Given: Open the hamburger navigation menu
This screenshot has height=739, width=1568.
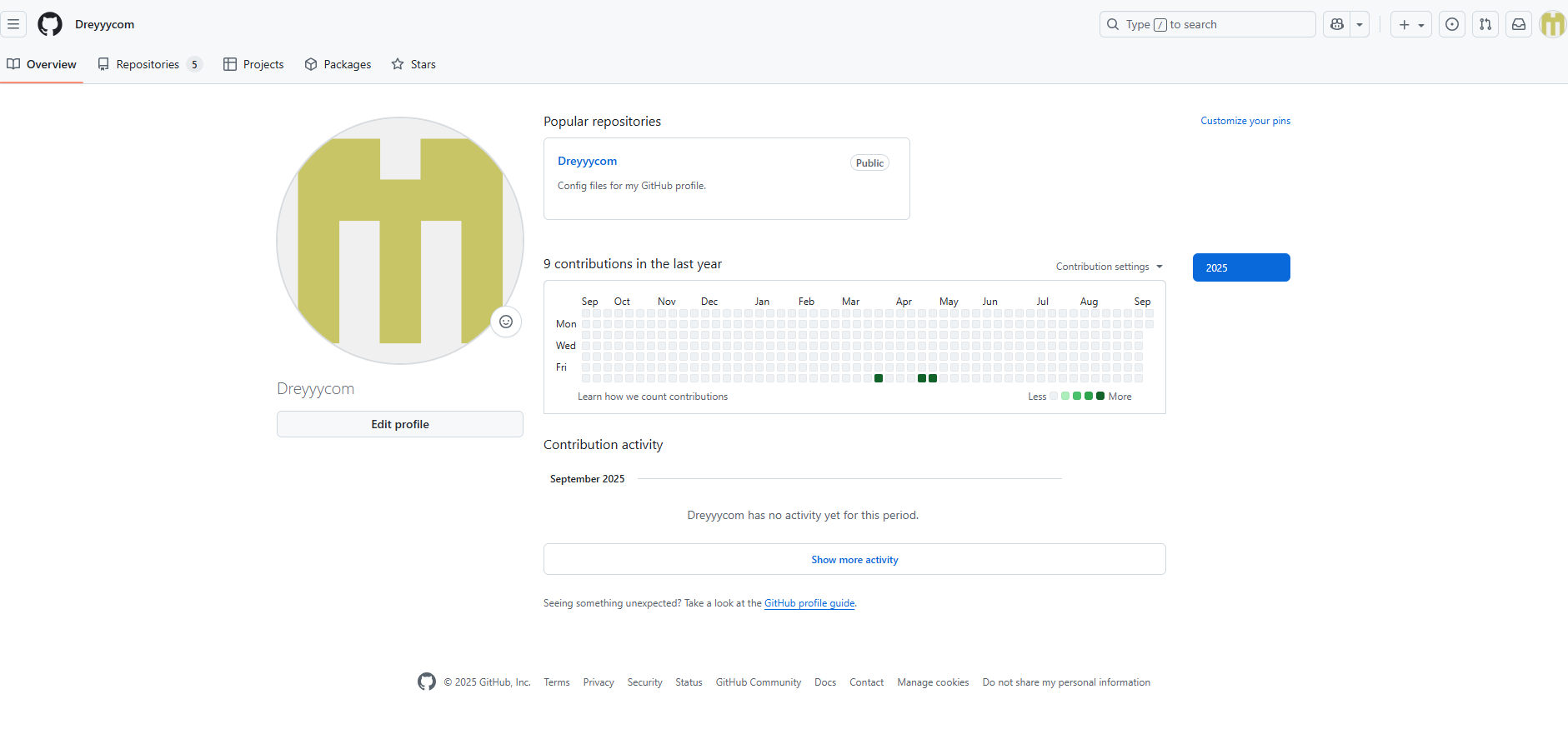Looking at the screenshot, I should click(13, 24).
